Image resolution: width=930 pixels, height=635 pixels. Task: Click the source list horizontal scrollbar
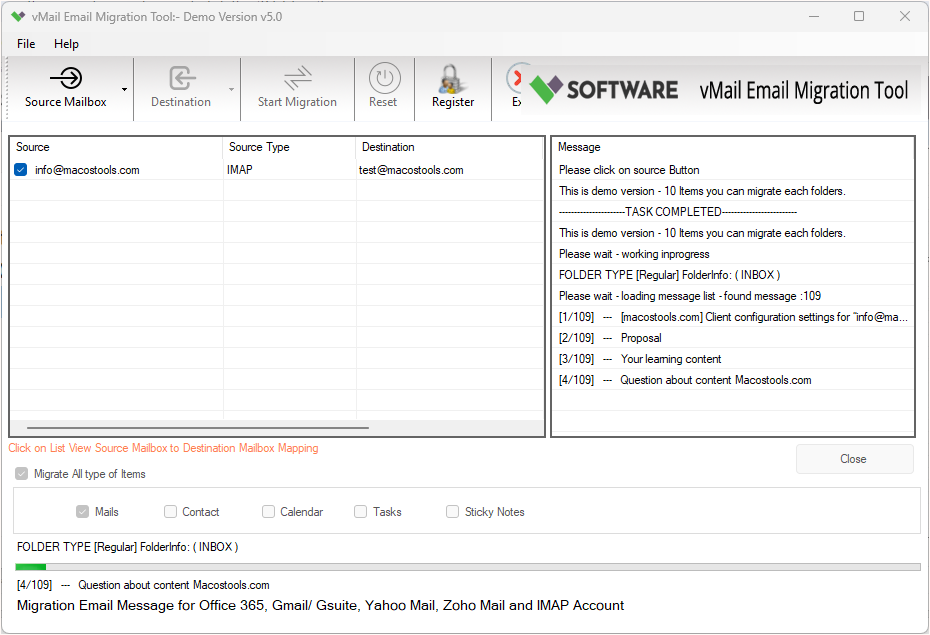pyautogui.click(x=198, y=427)
